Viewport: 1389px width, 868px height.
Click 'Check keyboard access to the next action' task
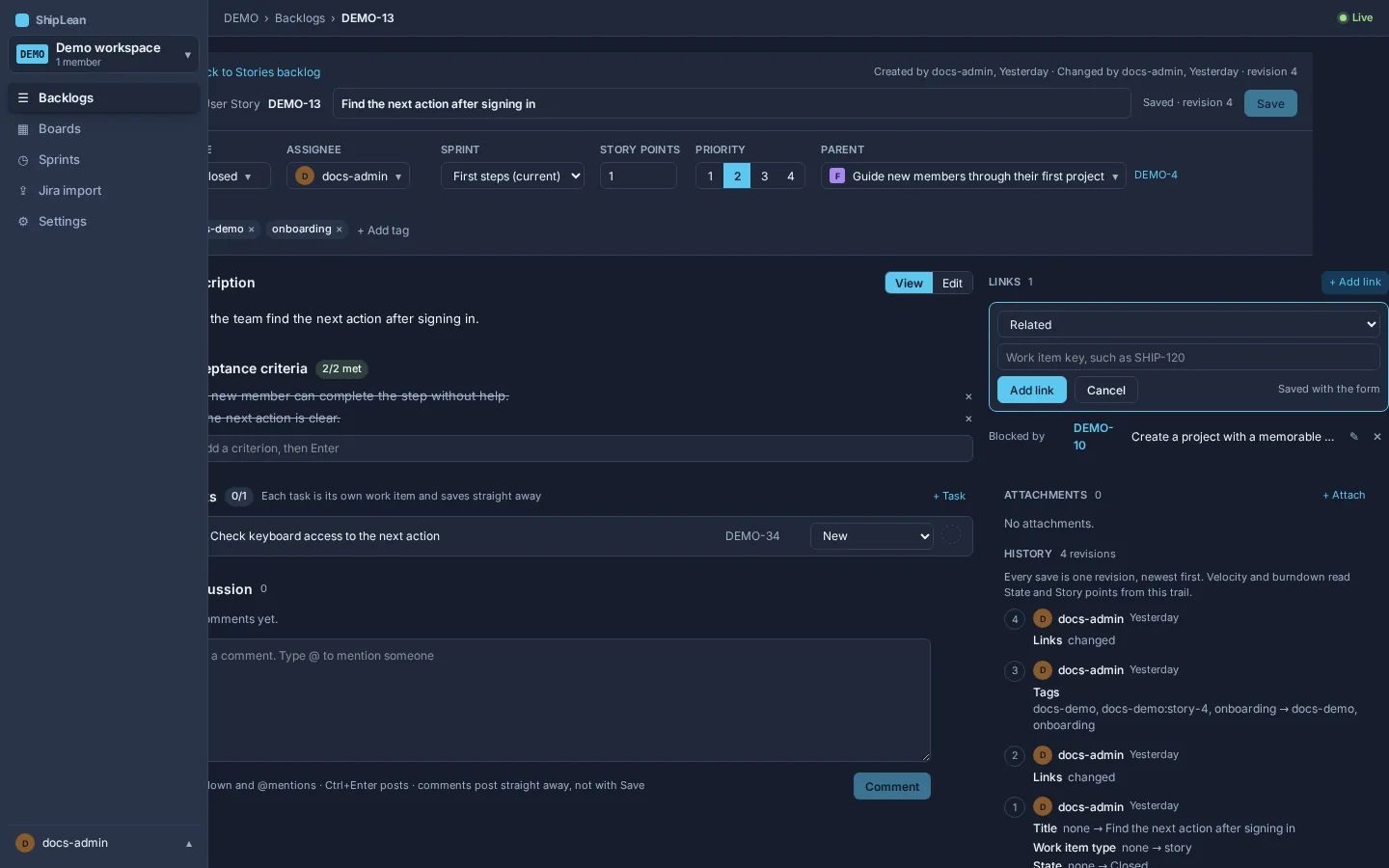click(325, 536)
